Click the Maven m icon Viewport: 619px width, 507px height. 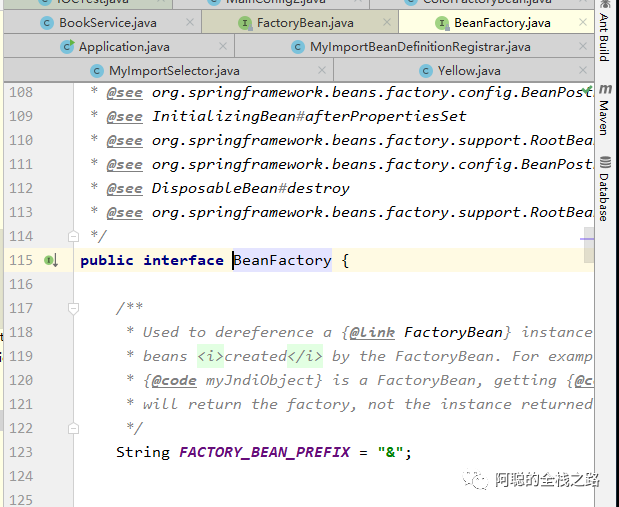(605, 89)
